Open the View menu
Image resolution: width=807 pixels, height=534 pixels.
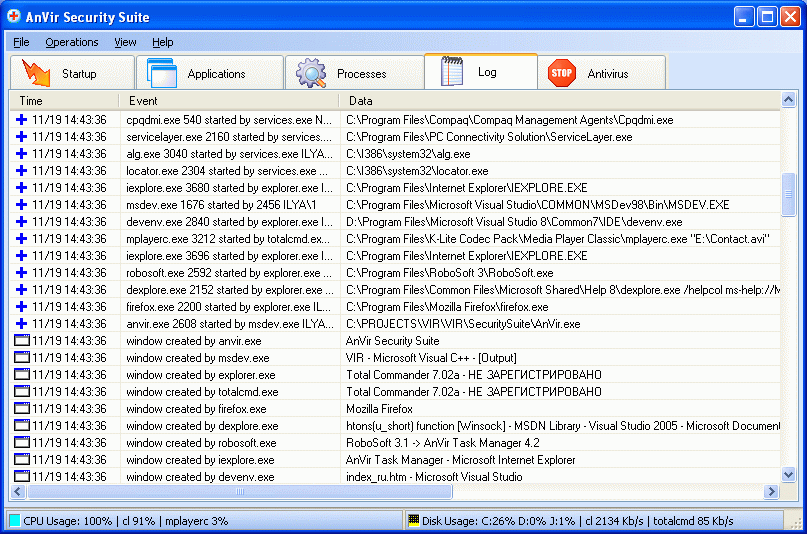(125, 42)
